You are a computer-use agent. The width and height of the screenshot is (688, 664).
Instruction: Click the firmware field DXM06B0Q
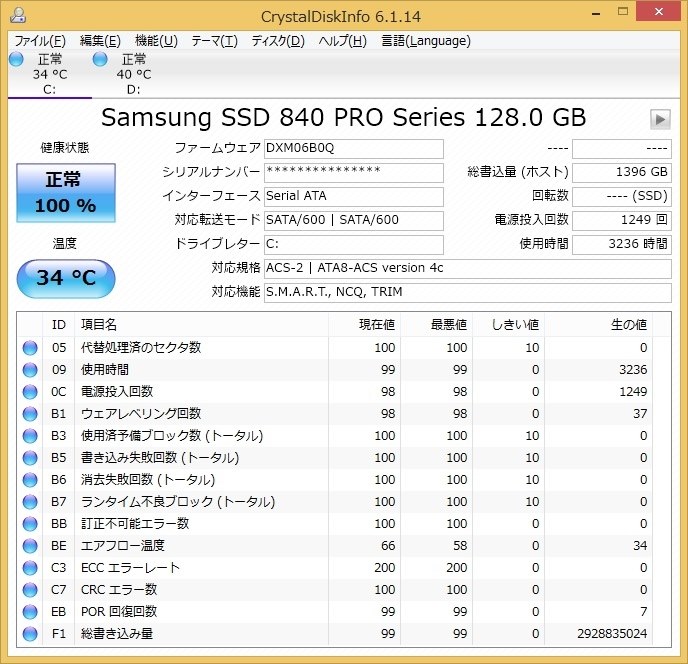click(x=354, y=149)
